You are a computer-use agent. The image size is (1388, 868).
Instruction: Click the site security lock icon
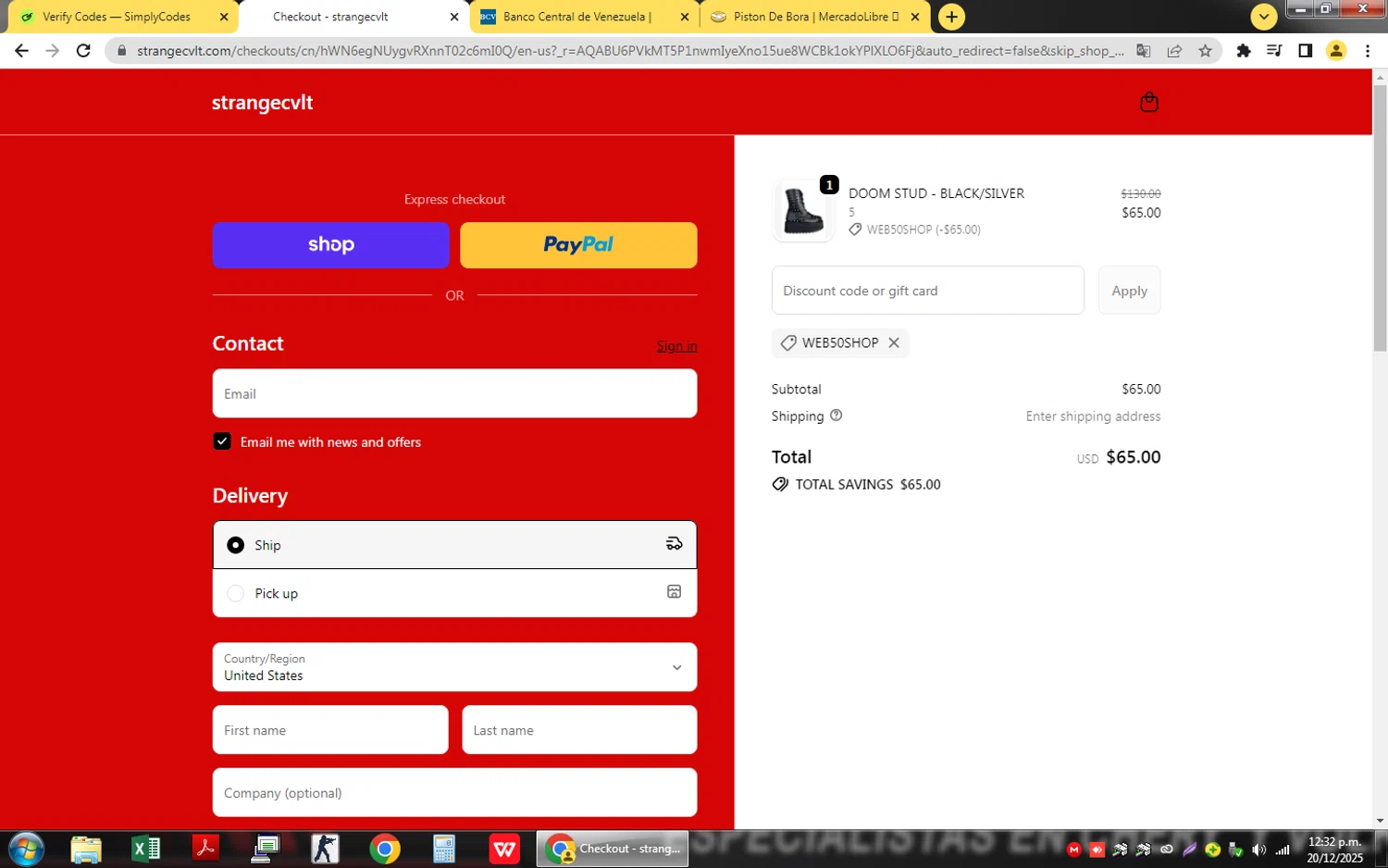pyautogui.click(x=120, y=51)
